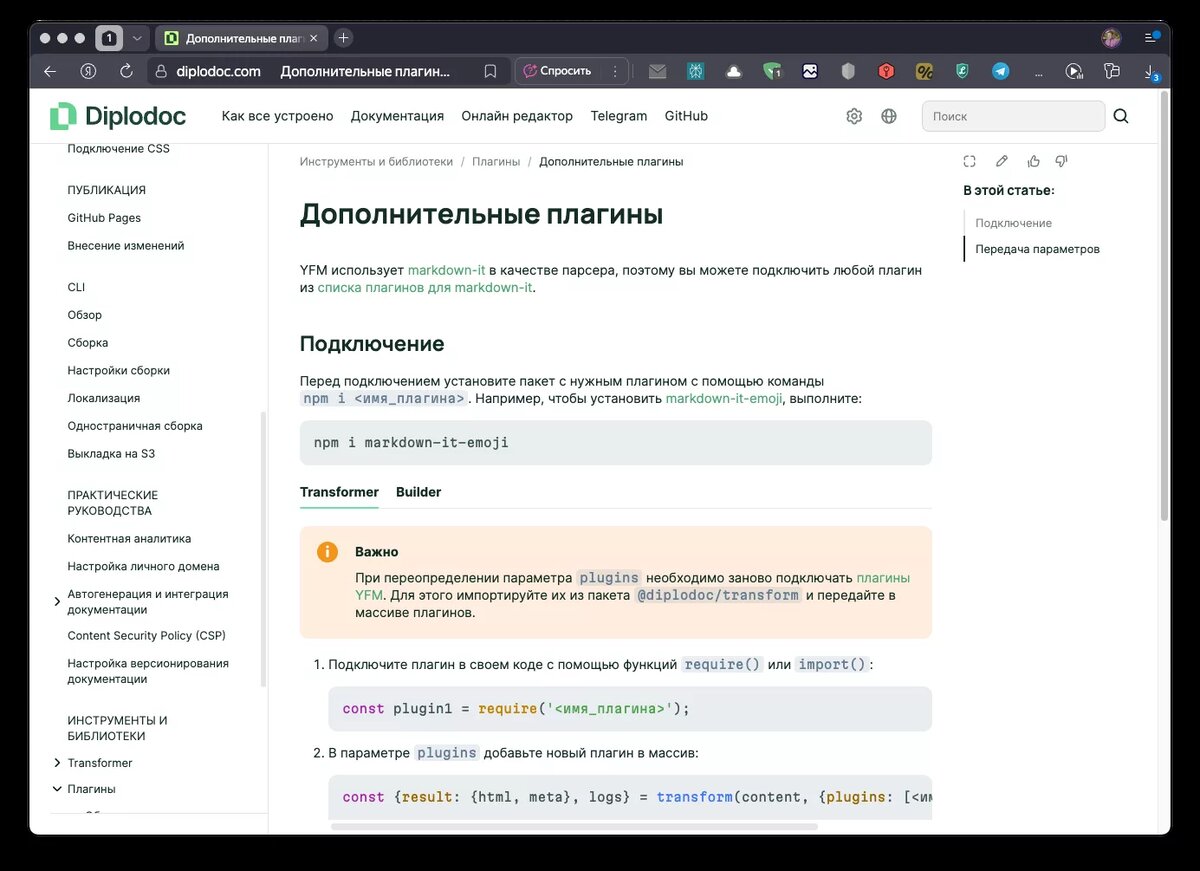Open Спросить options menu dots
This screenshot has height=871, width=1200.
pos(615,71)
